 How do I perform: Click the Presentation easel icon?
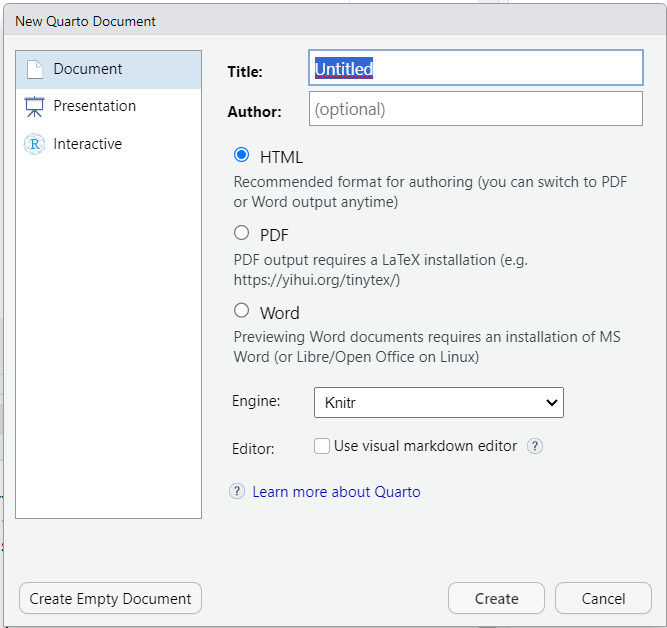point(34,106)
